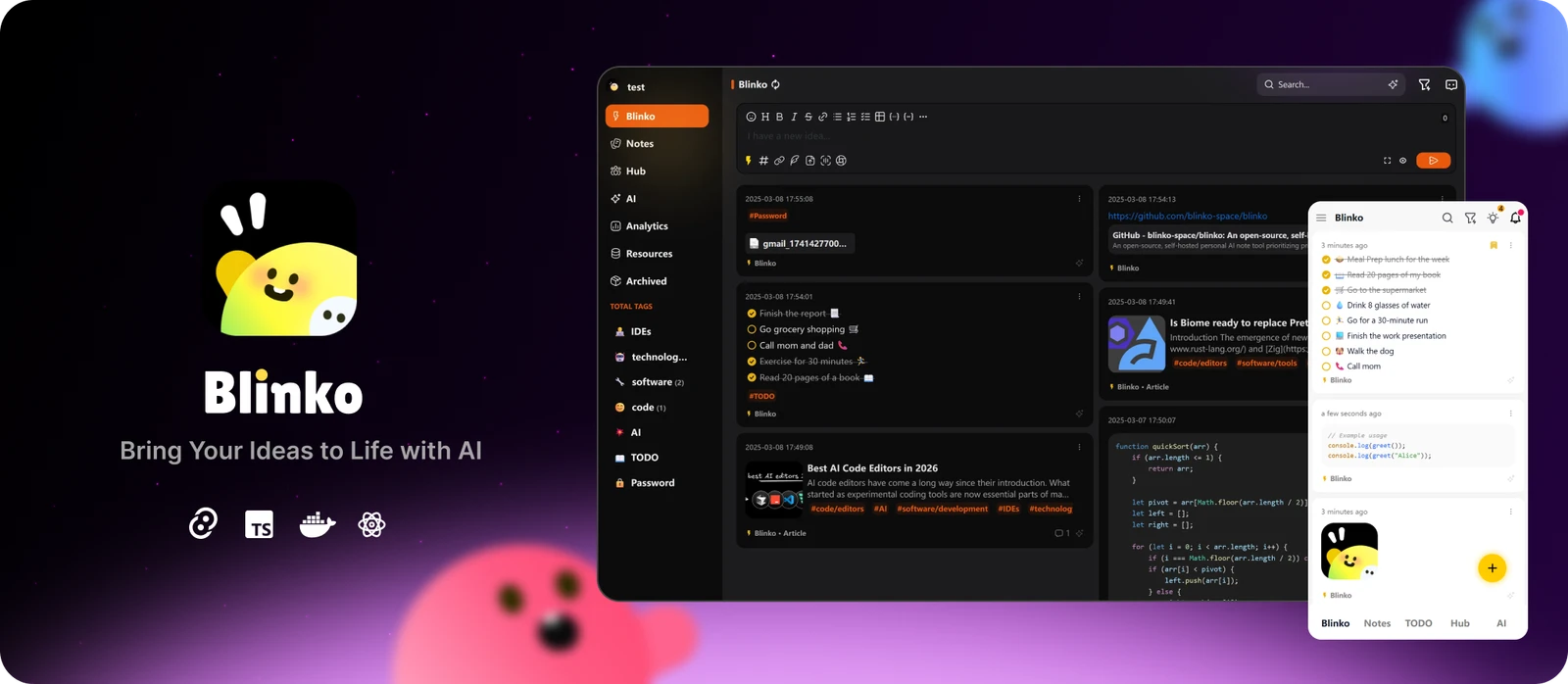Check 'Walk the dog' task
Image resolution: width=1568 pixels, height=684 pixels.
(1326, 351)
